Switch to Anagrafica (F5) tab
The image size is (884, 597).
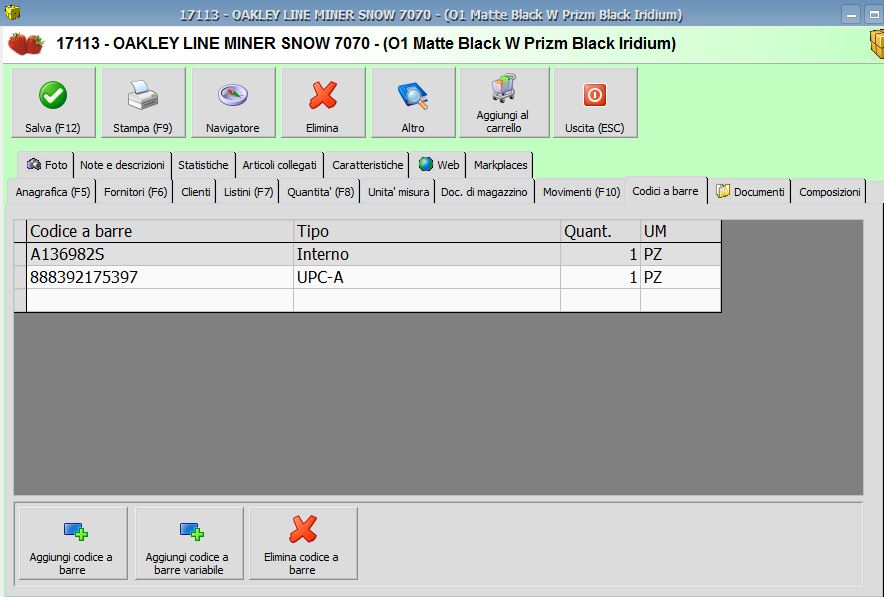click(x=52, y=192)
